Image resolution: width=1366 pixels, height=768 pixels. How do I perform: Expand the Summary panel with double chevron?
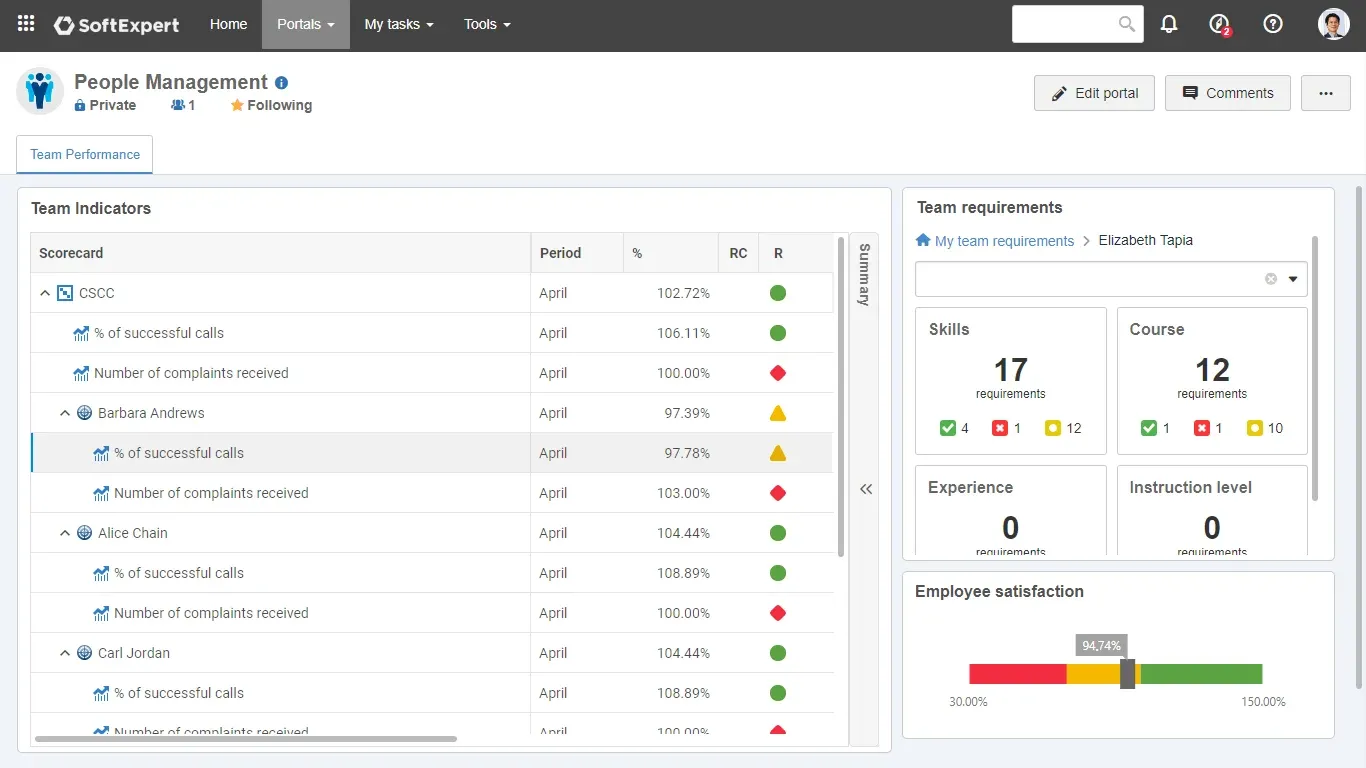[866, 489]
